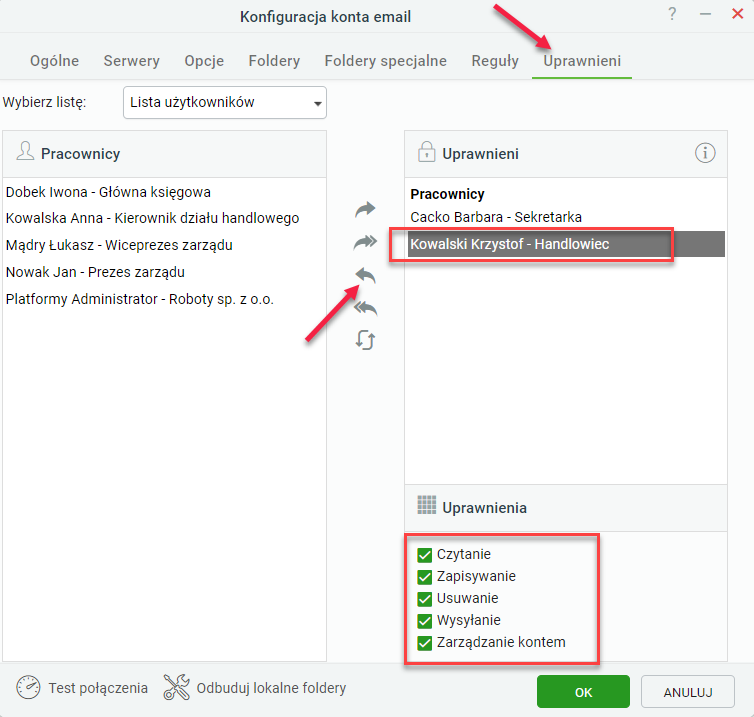Image resolution: width=754 pixels, height=717 pixels.
Task: Toggle the Wysyłanie checkbox
Action: [x=425, y=621]
